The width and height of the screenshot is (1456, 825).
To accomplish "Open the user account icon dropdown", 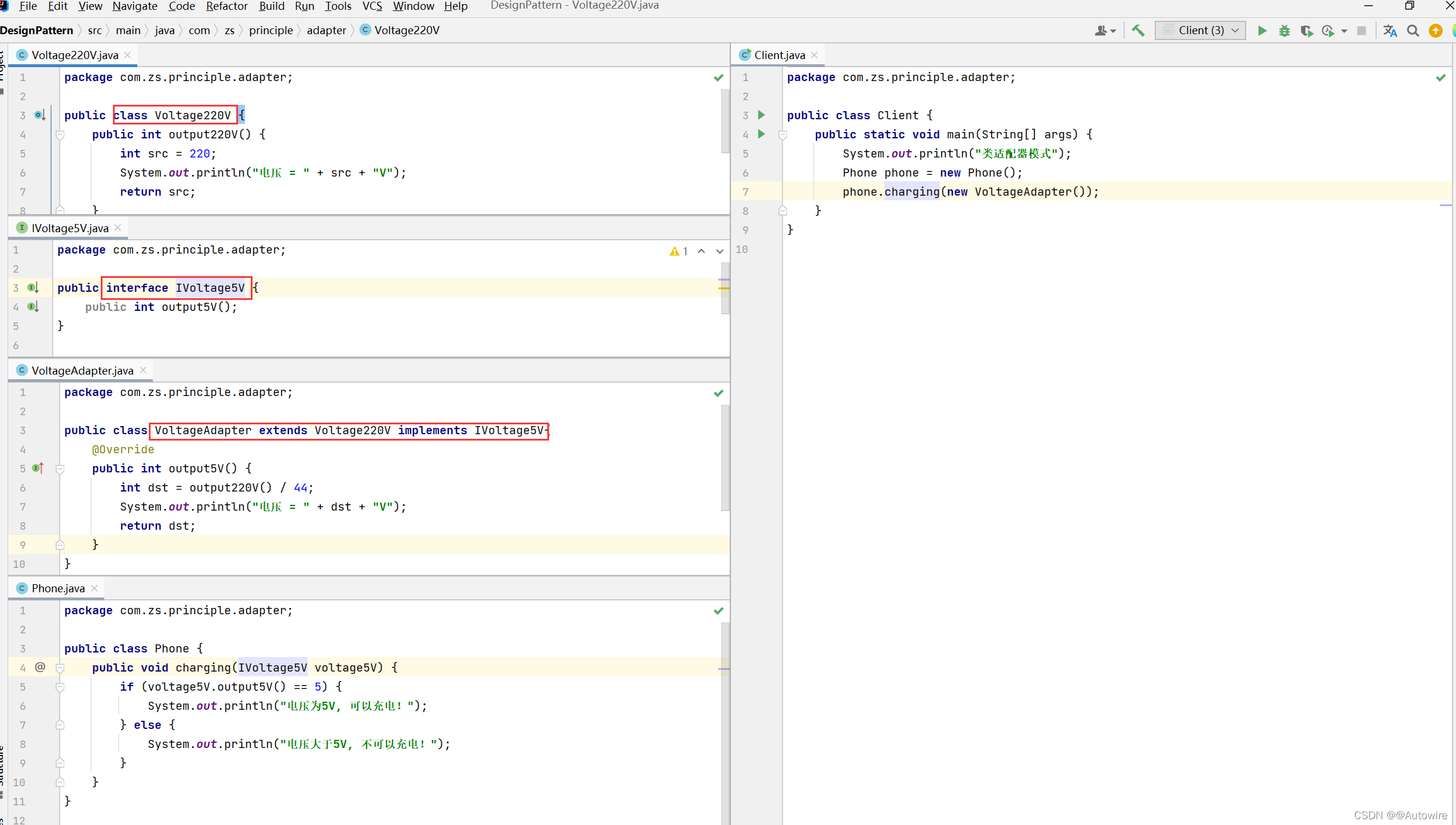I will (1104, 31).
